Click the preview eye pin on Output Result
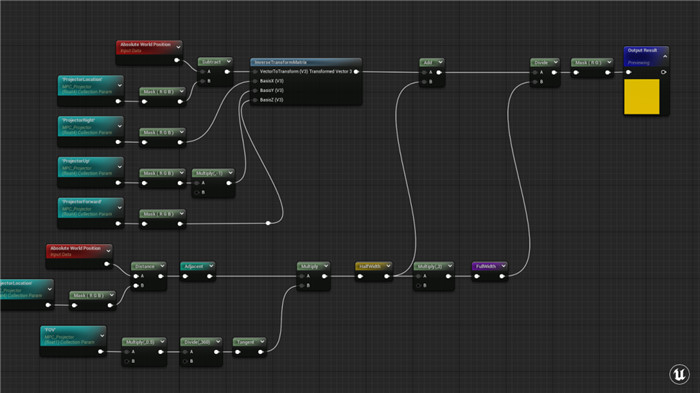Image resolution: width=700 pixels, height=393 pixels. [664, 72]
